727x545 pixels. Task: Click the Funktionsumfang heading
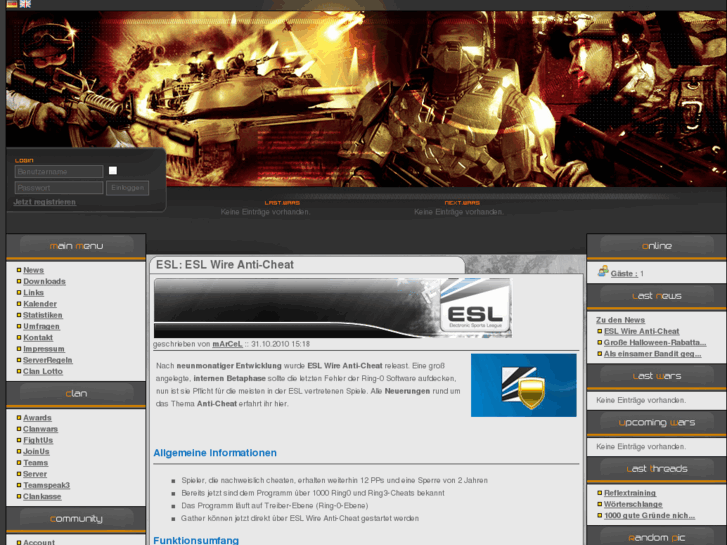[196, 540]
